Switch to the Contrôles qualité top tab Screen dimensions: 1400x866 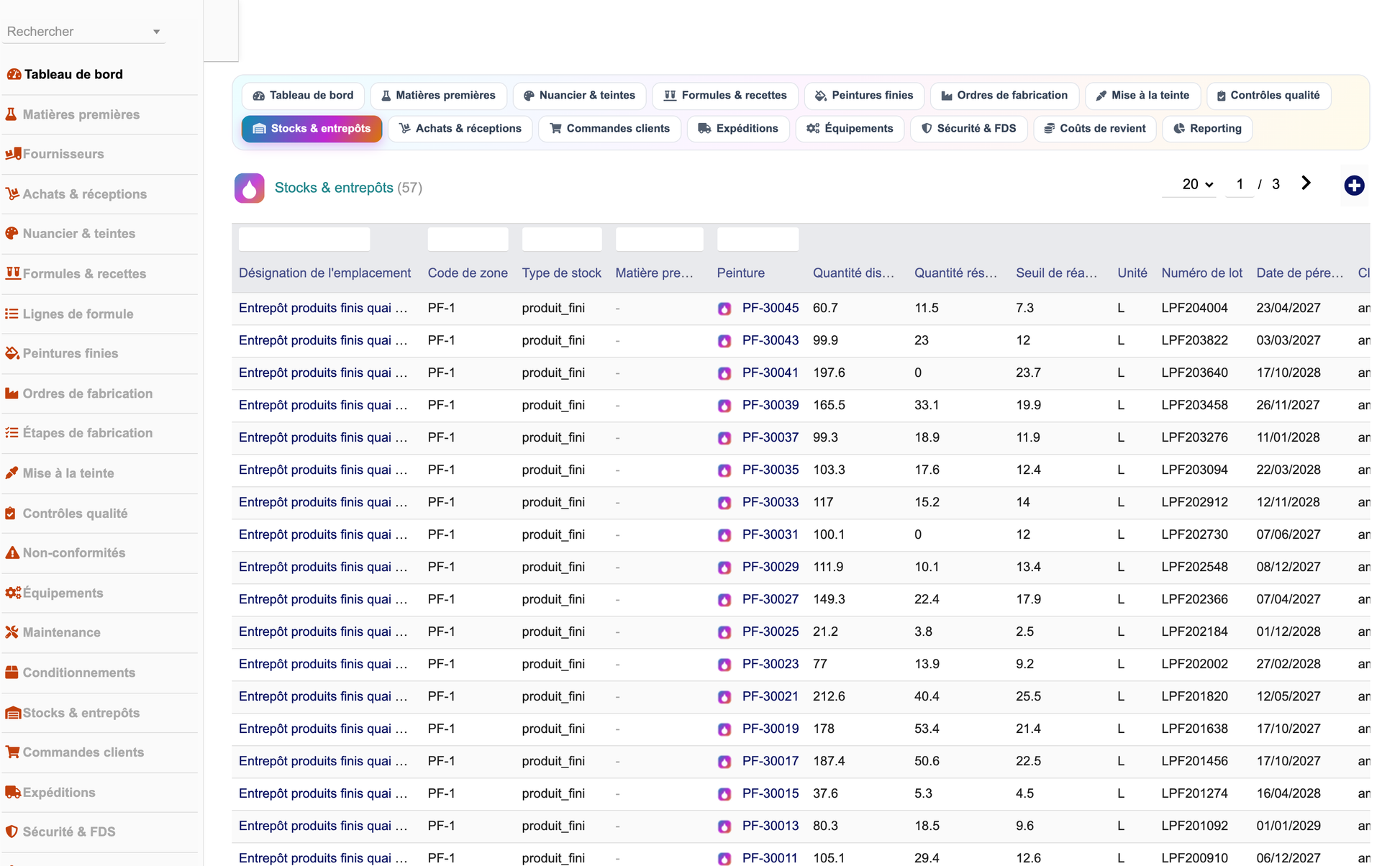point(1268,95)
